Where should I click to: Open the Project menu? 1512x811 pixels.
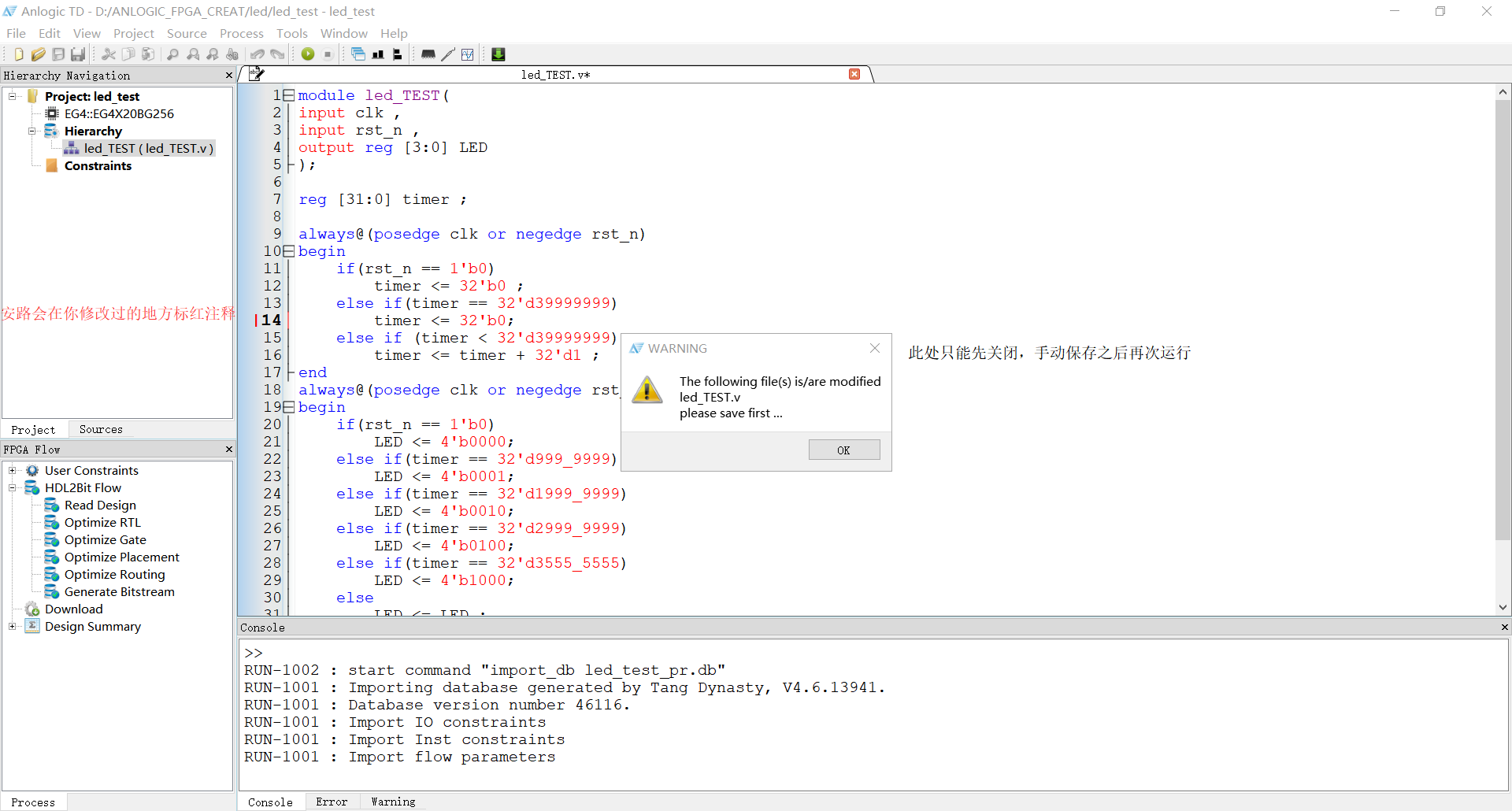click(x=134, y=33)
